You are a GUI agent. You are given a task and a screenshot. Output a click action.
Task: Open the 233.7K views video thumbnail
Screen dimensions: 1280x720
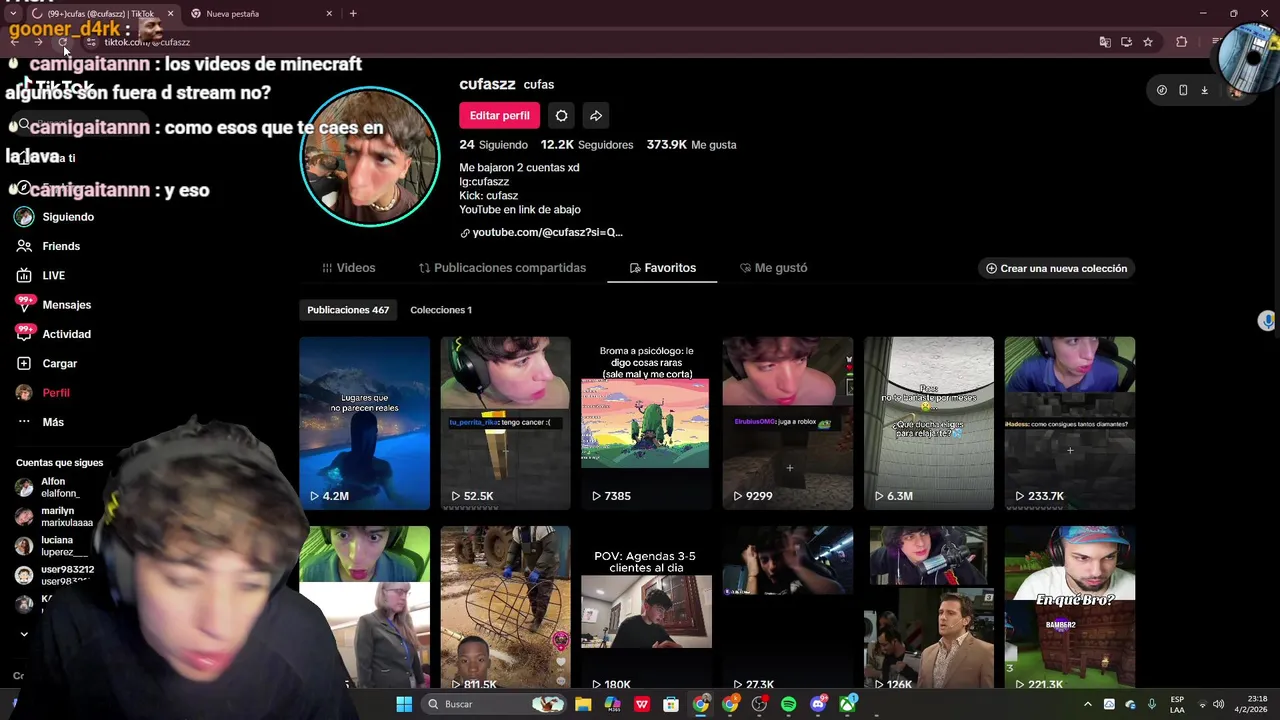tap(1070, 423)
